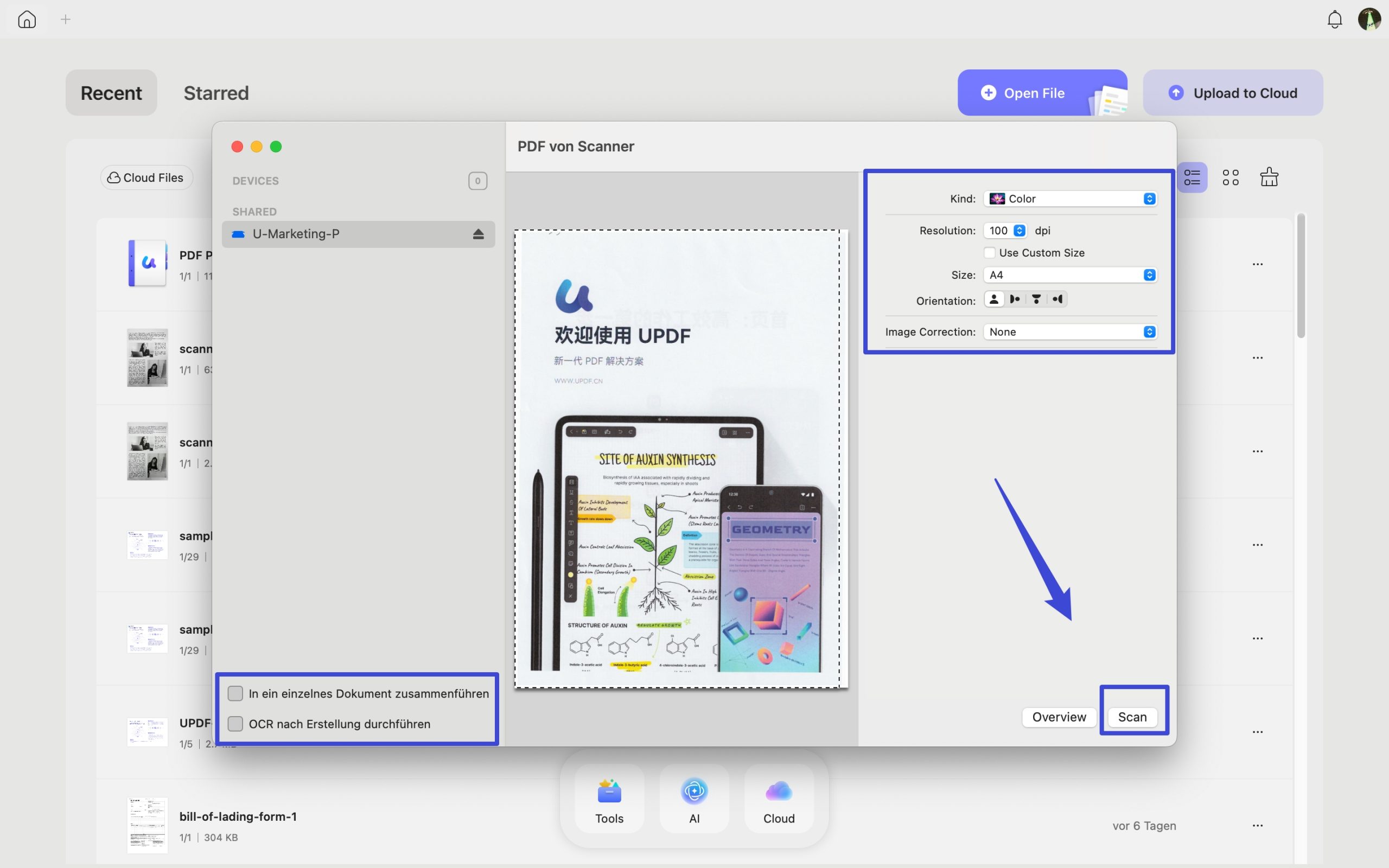
Task: Switch to the Recent tab
Action: tap(111, 93)
